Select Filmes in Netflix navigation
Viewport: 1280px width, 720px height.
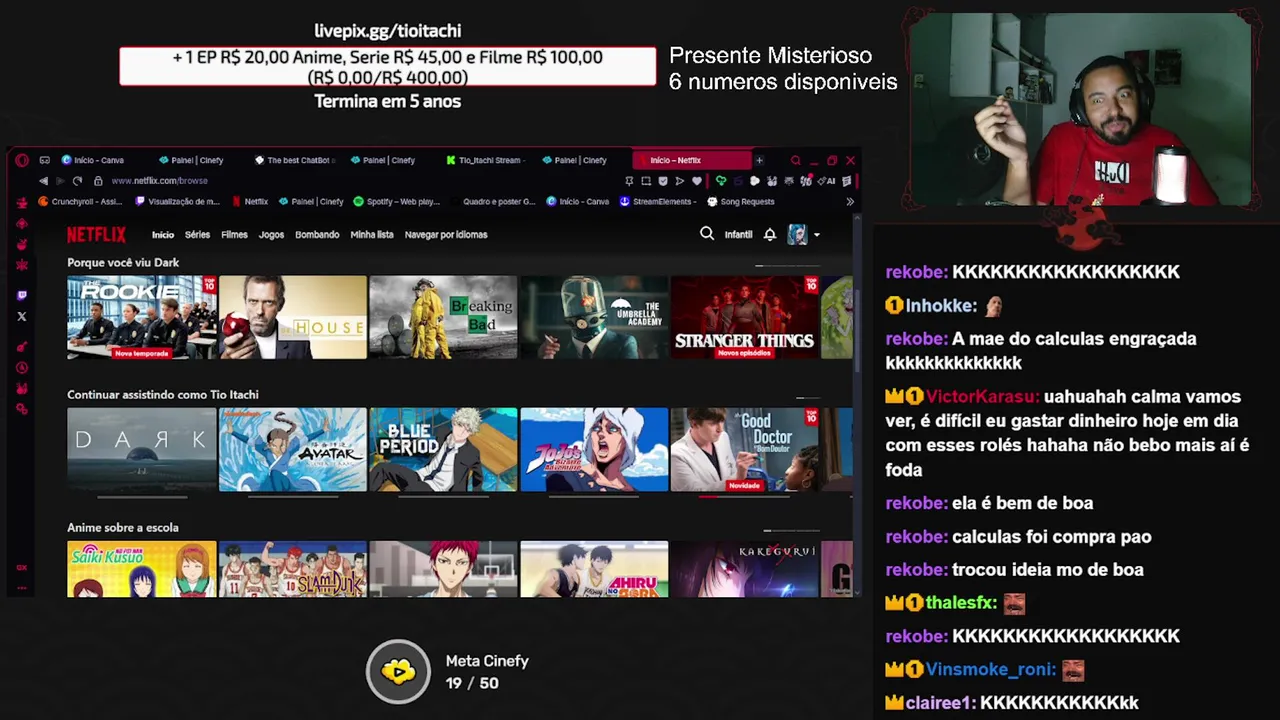[234, 235]
